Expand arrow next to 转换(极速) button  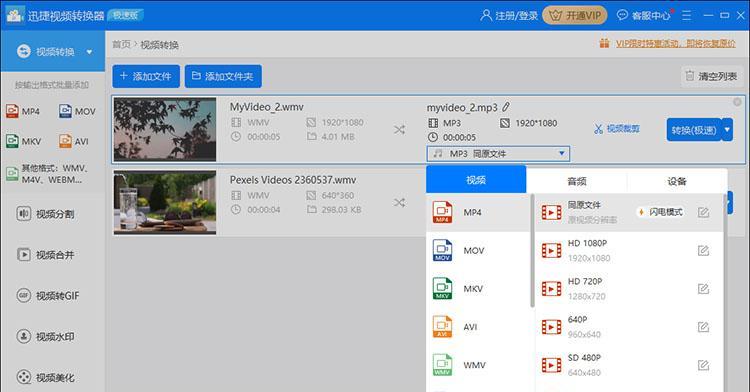pyautogui.click(x=728, y=130)
